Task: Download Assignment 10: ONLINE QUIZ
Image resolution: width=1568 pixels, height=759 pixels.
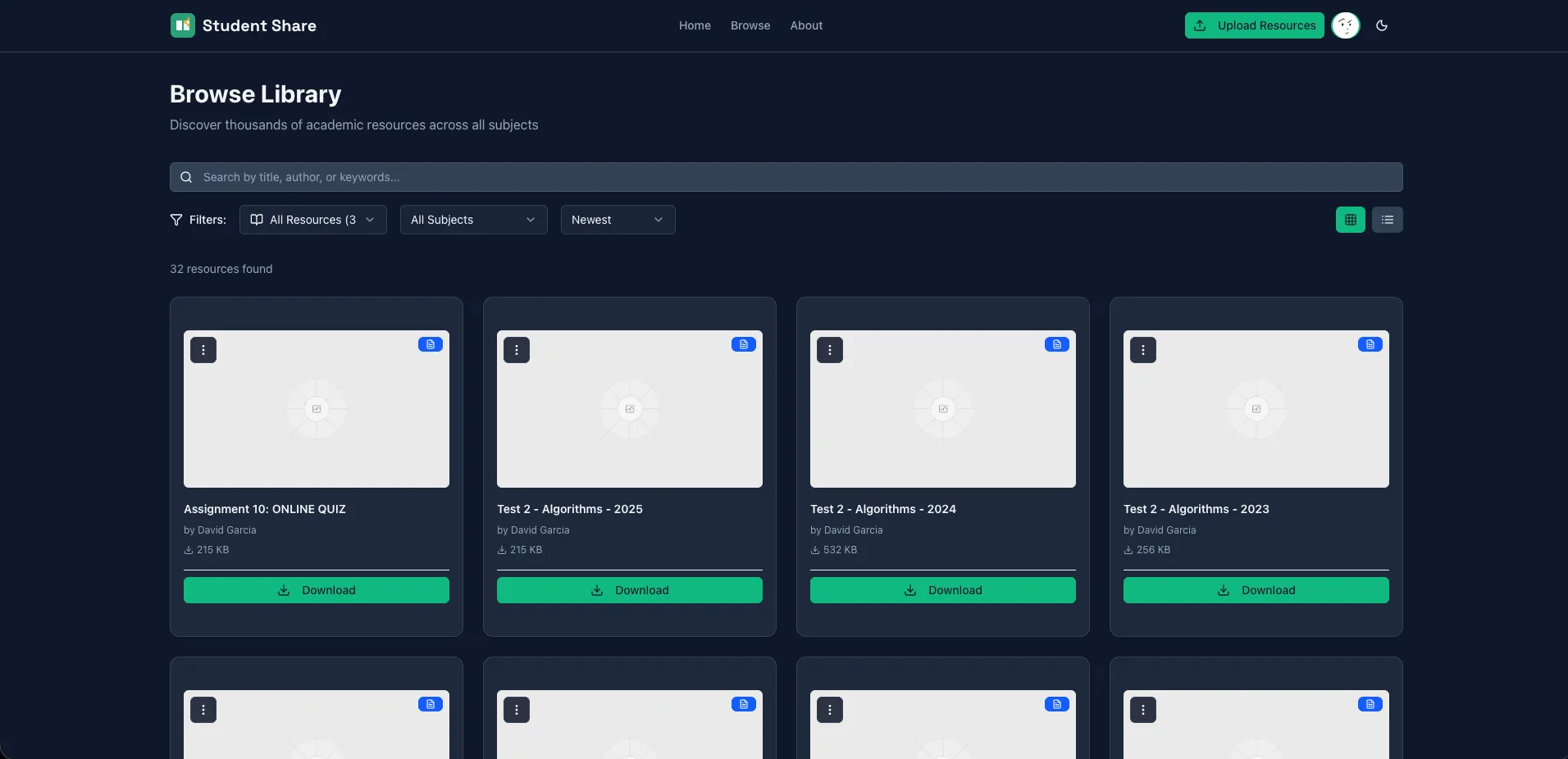Action: coord(317,590)
